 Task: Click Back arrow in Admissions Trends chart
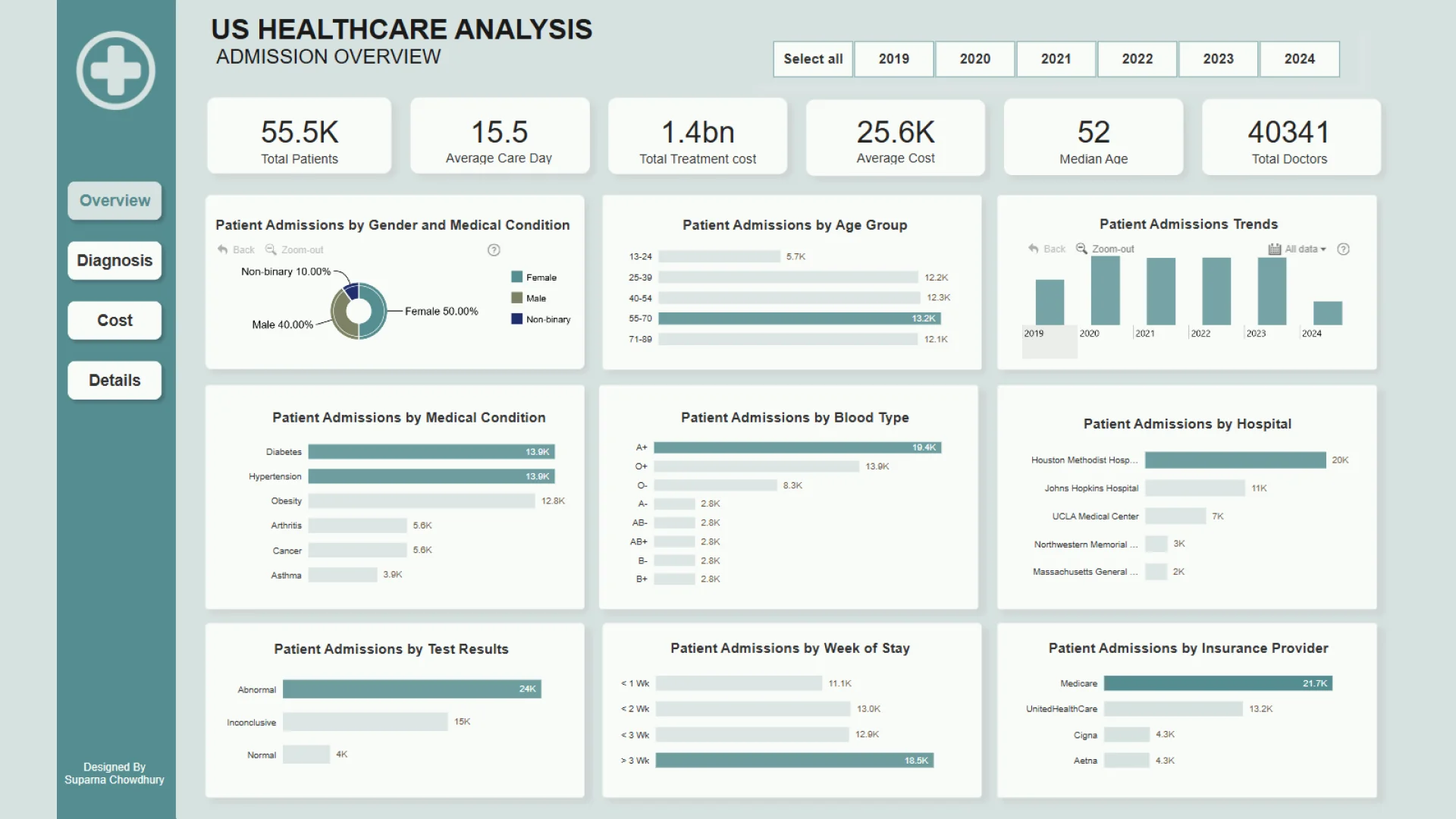pos(1033,249)
